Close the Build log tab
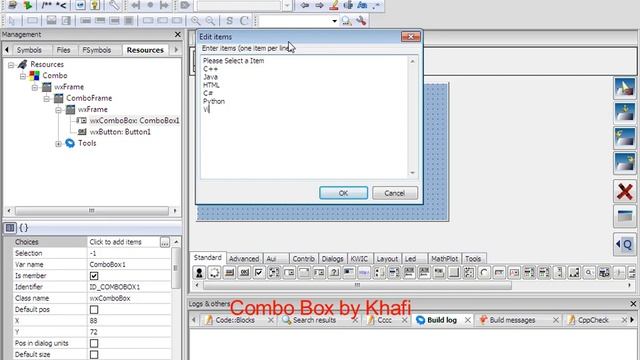Viewport: 640px width, 360px height. pos(468,320)
